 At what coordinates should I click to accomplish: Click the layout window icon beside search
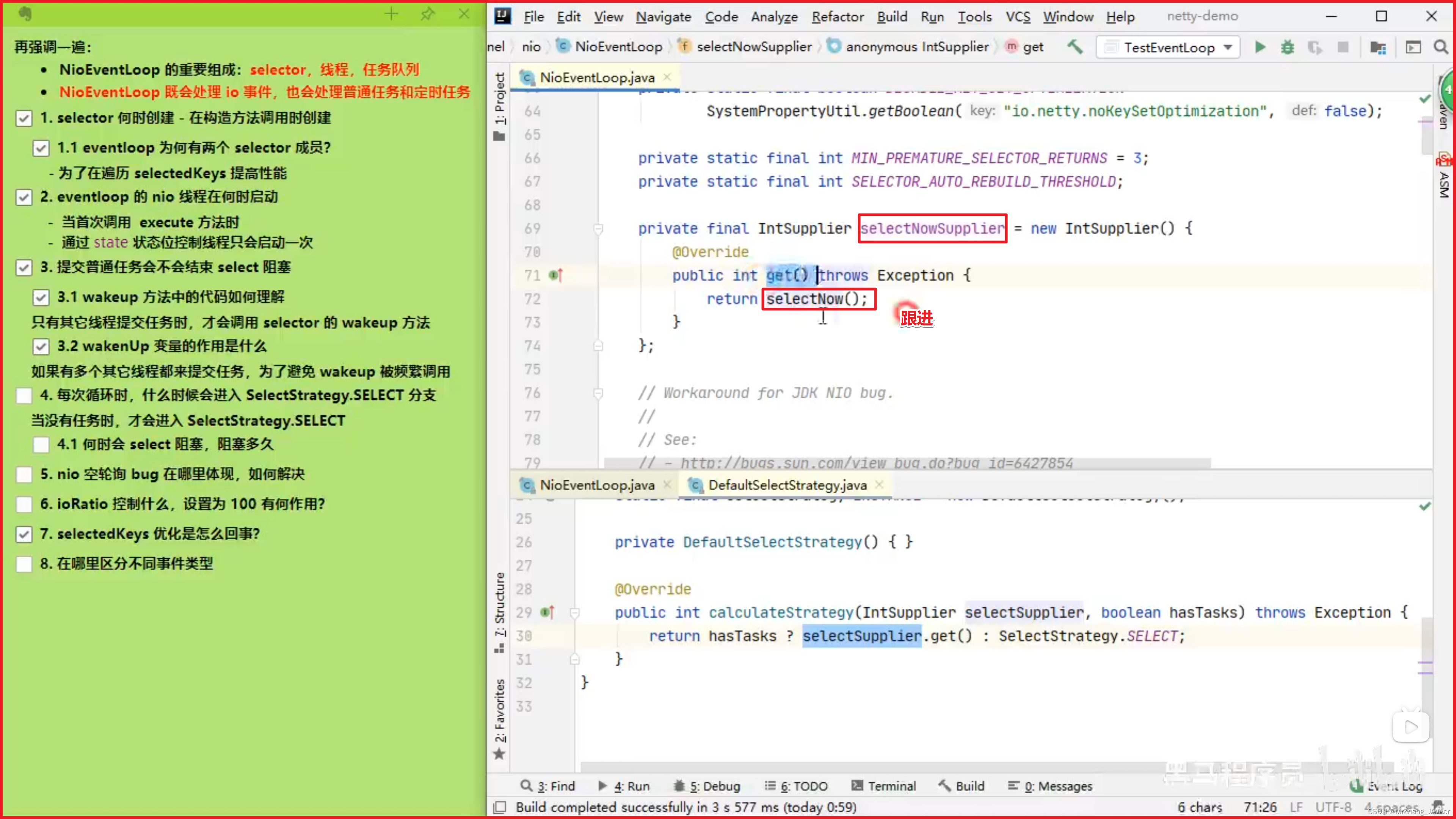click(x=1413, y=47)
